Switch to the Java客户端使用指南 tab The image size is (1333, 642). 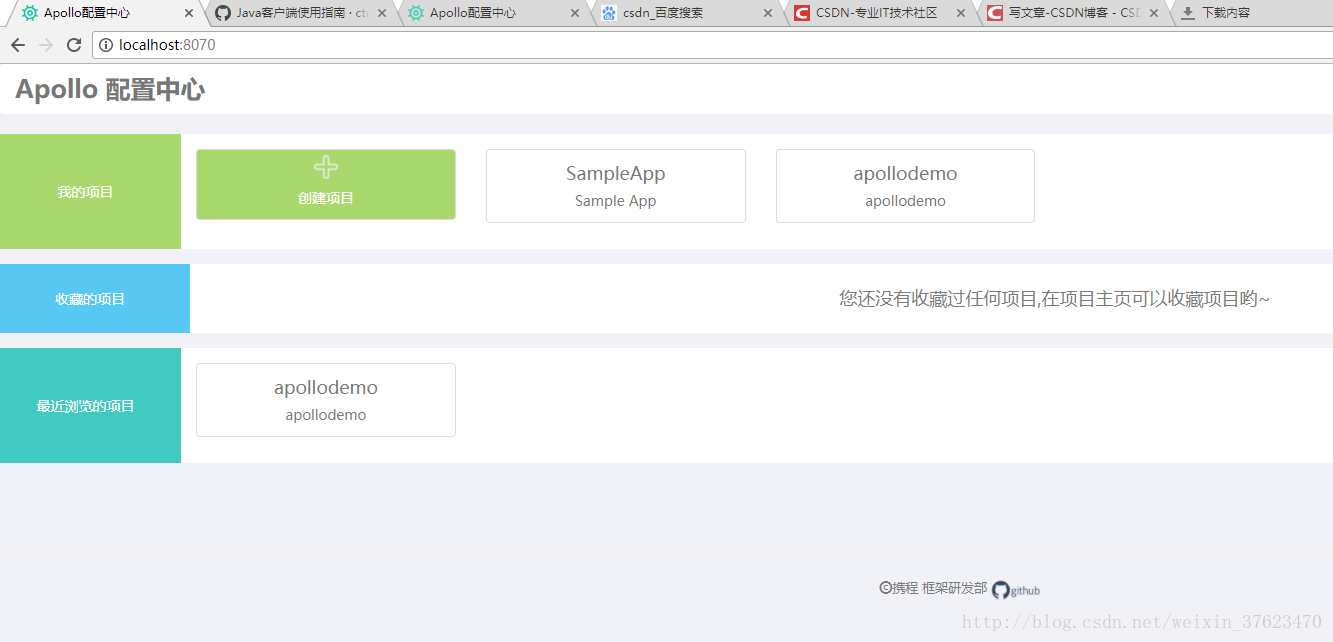[300, 13]
